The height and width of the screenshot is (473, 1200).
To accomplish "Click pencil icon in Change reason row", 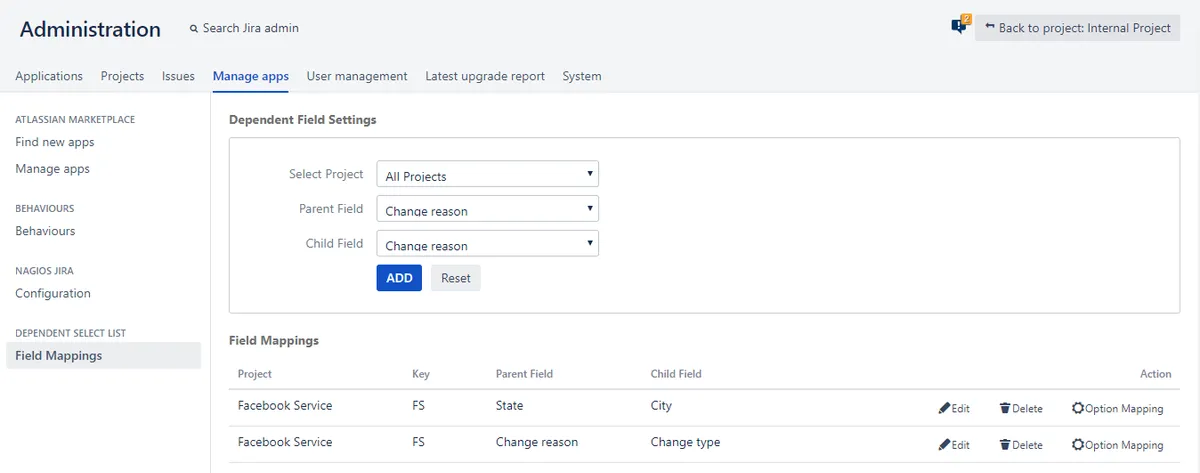I will pyautogui.click(x=944, y=445).
